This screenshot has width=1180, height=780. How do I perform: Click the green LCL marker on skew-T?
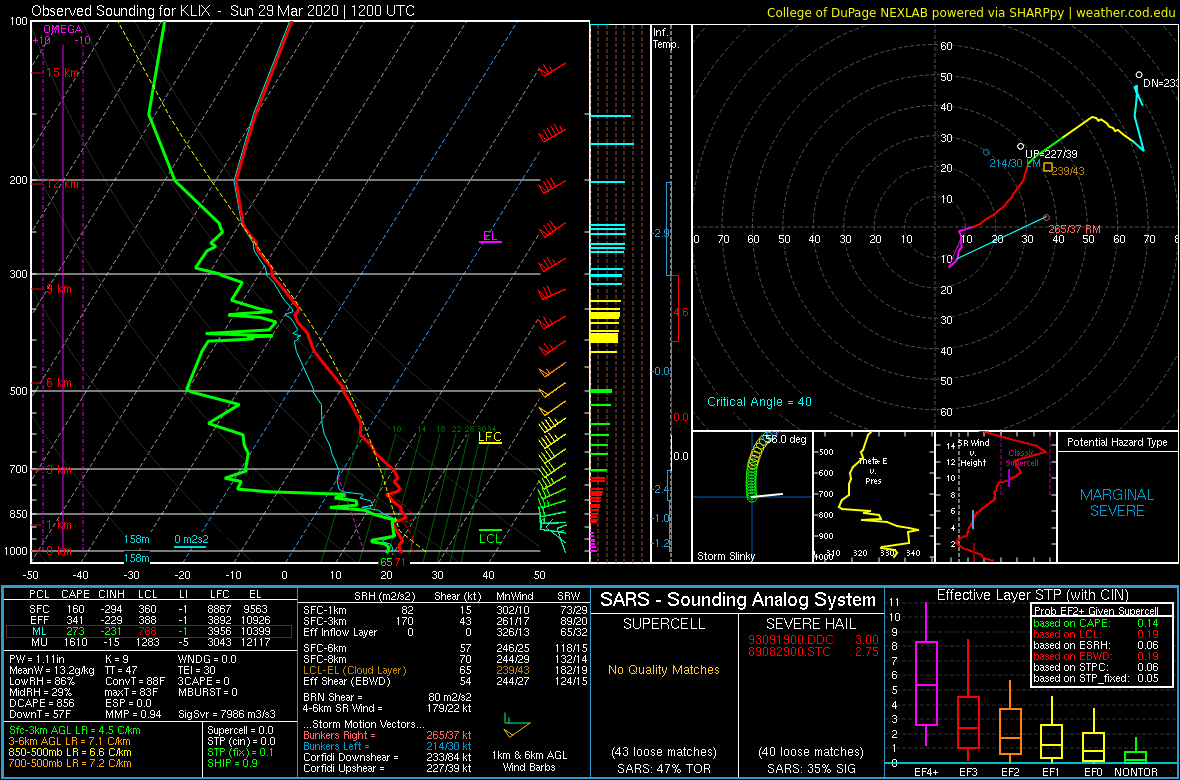(490, 535)
